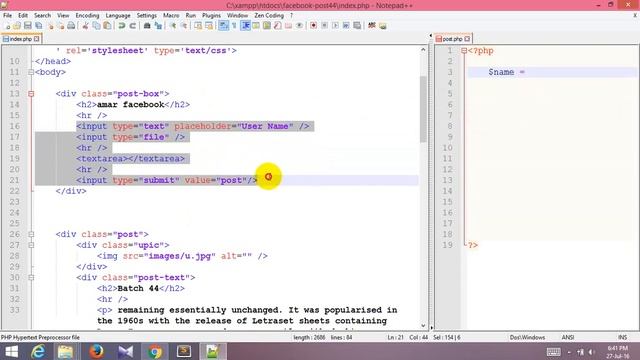640x360 pixels.
Task: Undo the last edit via toolbar
Action: click(122, 26)
